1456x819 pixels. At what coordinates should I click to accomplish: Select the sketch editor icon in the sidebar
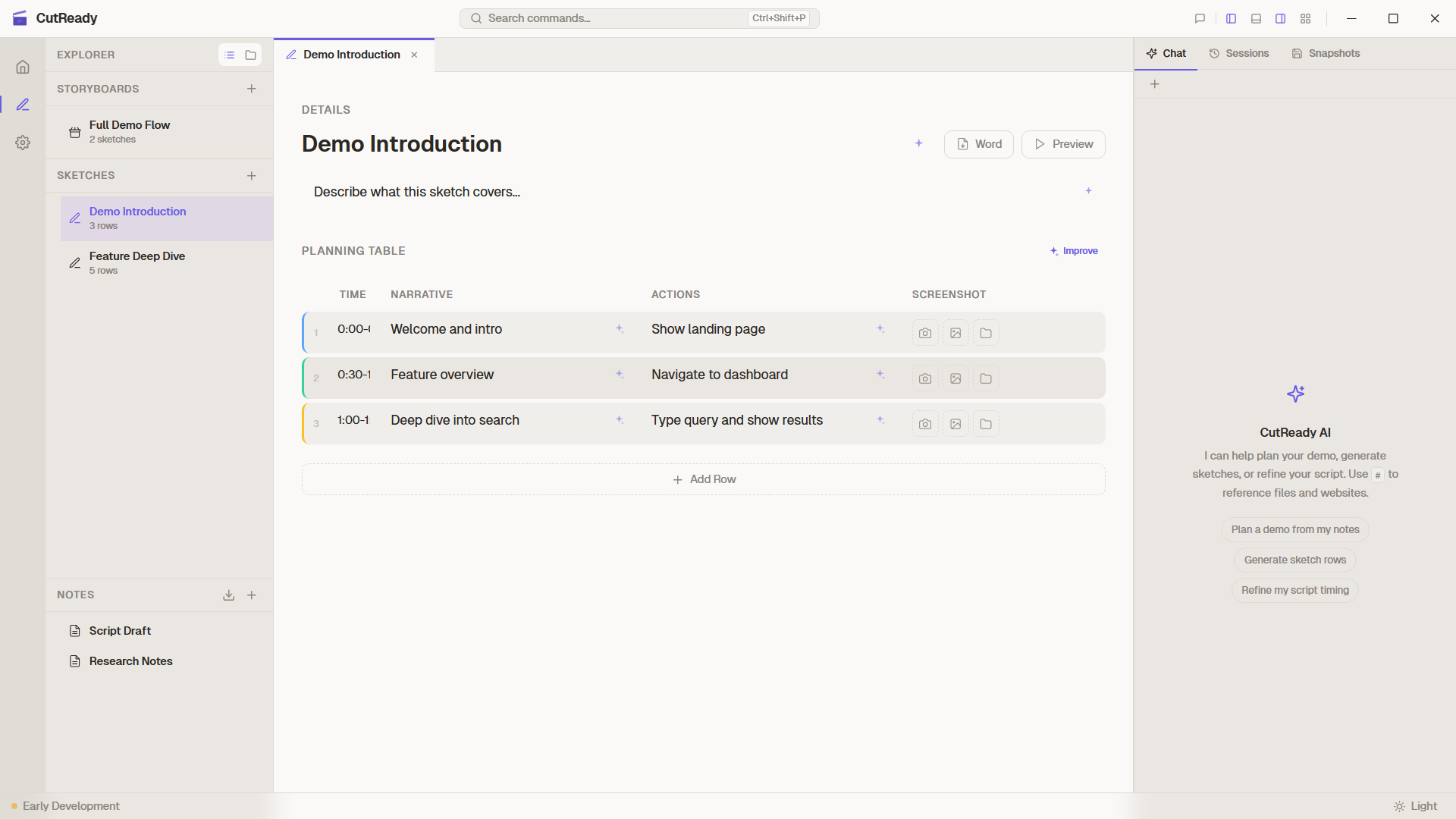tap(23, 105)
